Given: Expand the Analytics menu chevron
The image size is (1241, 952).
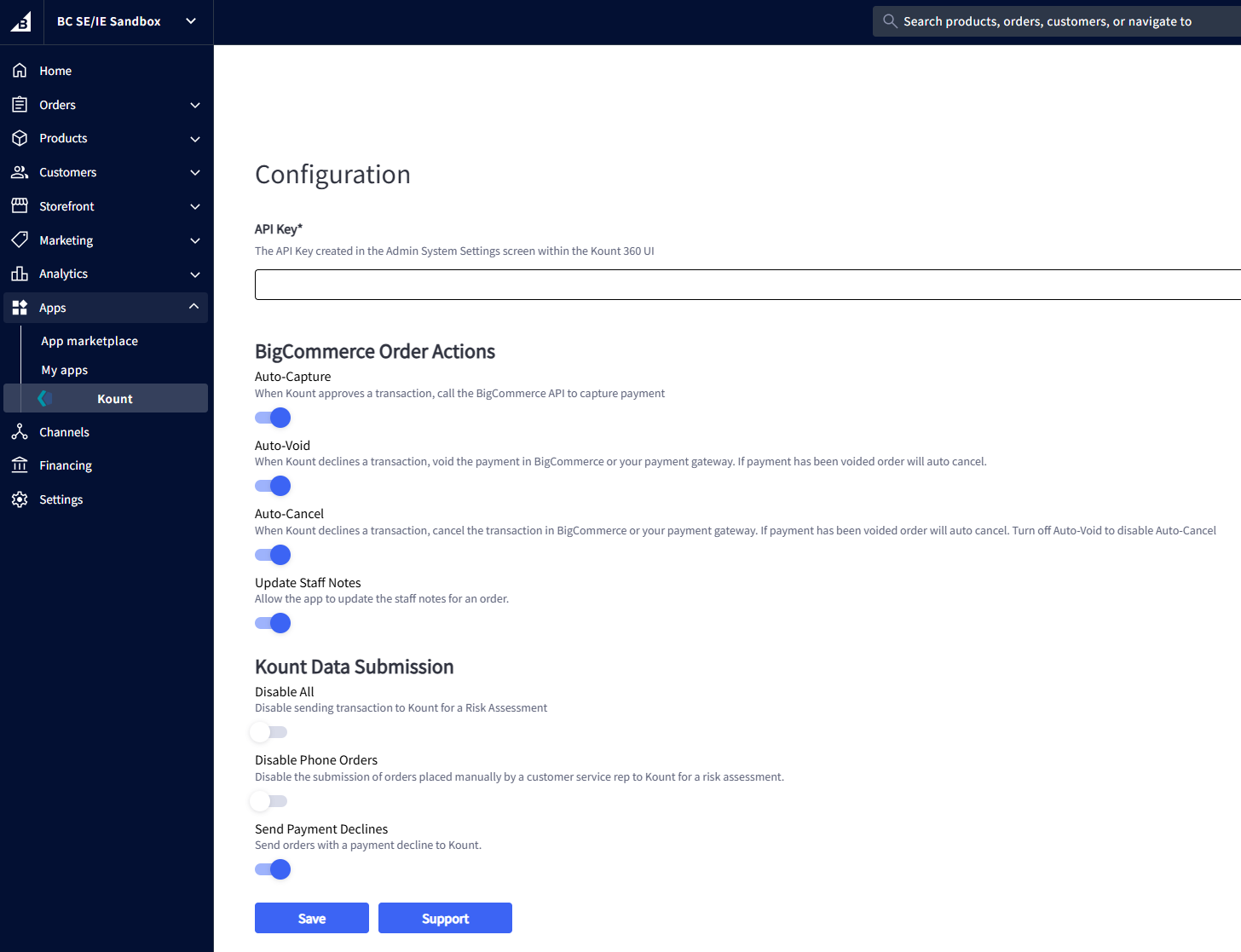Looking at the screenshot, I should click(x=195, y=274).
